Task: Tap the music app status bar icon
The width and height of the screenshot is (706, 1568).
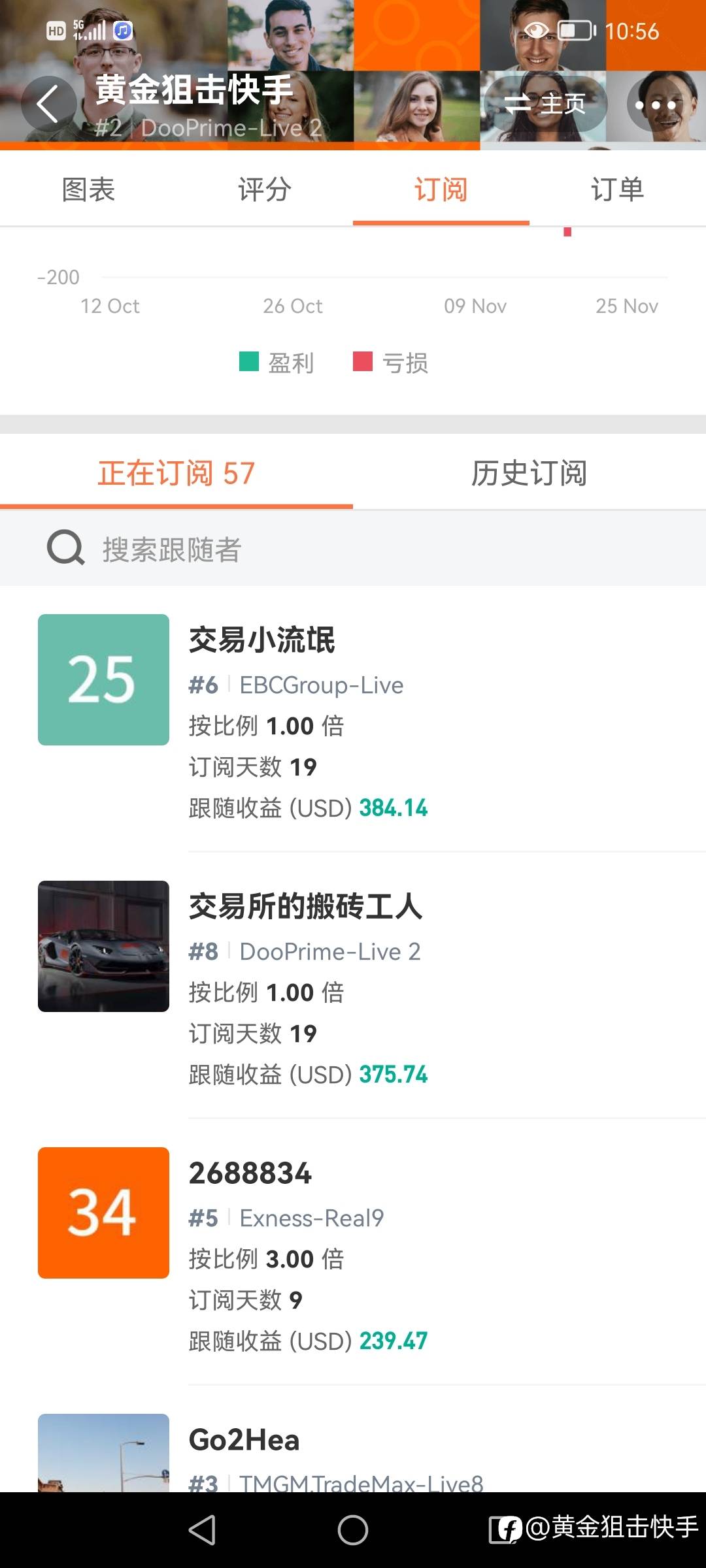Action: click(x=123, y=31)
